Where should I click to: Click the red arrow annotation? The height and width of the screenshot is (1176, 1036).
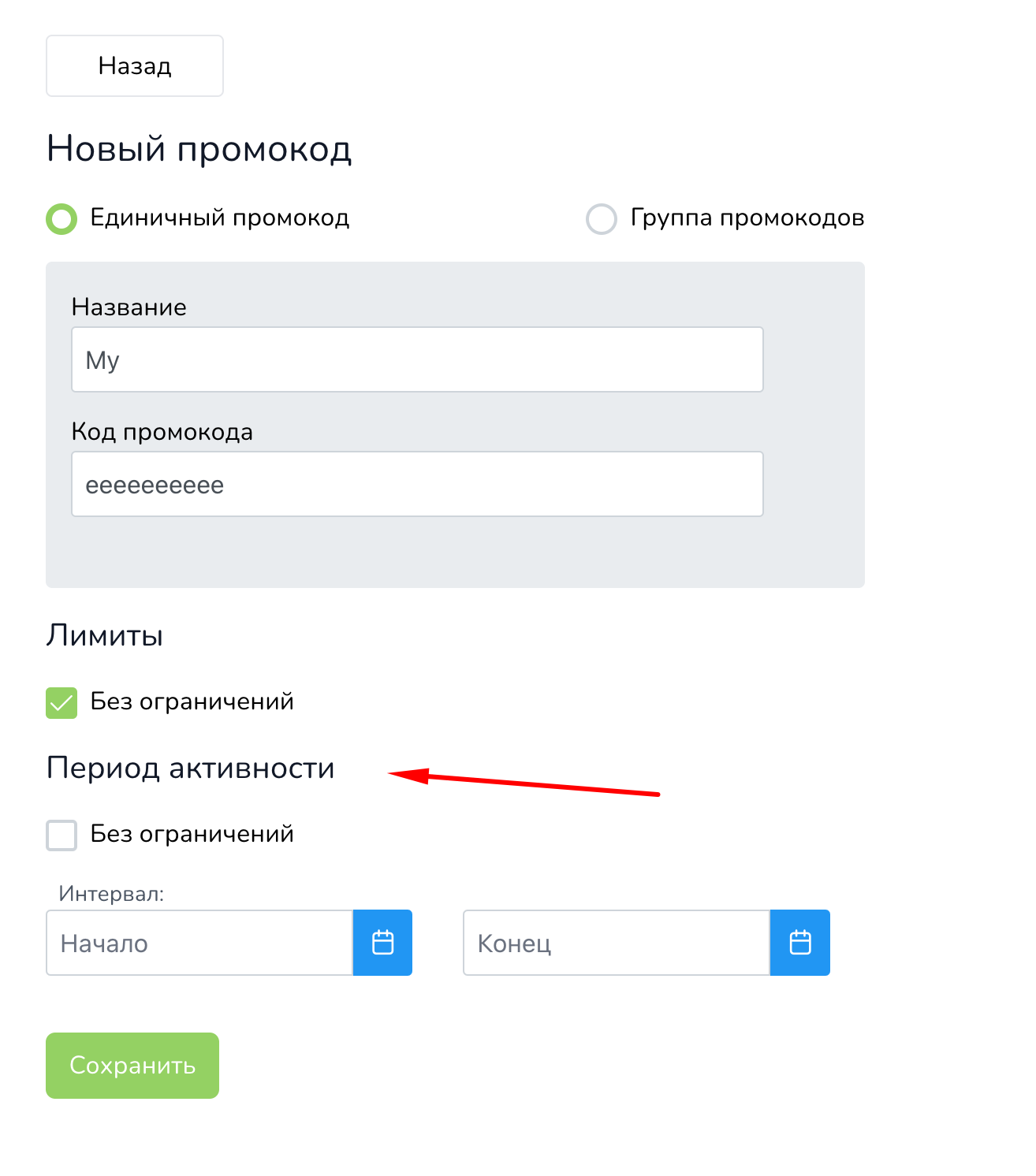[x=524, y=783]
